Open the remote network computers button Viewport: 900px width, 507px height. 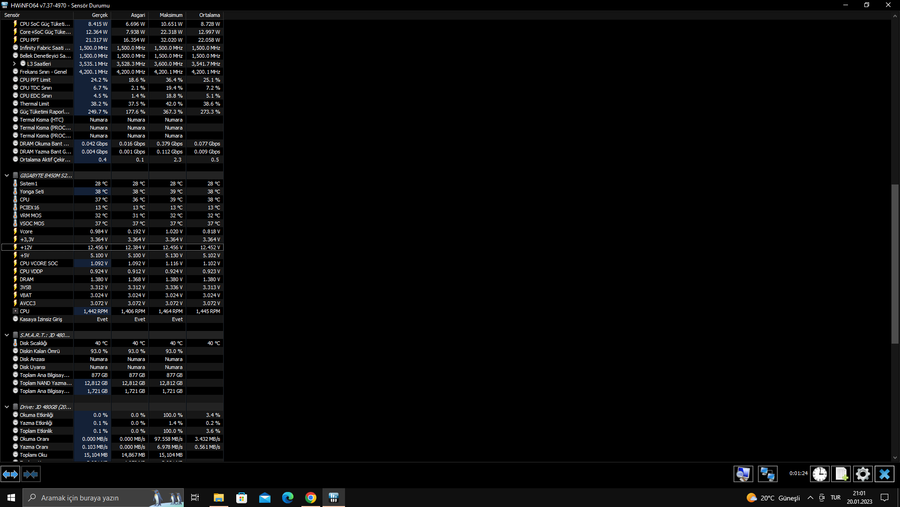[767, 474]
